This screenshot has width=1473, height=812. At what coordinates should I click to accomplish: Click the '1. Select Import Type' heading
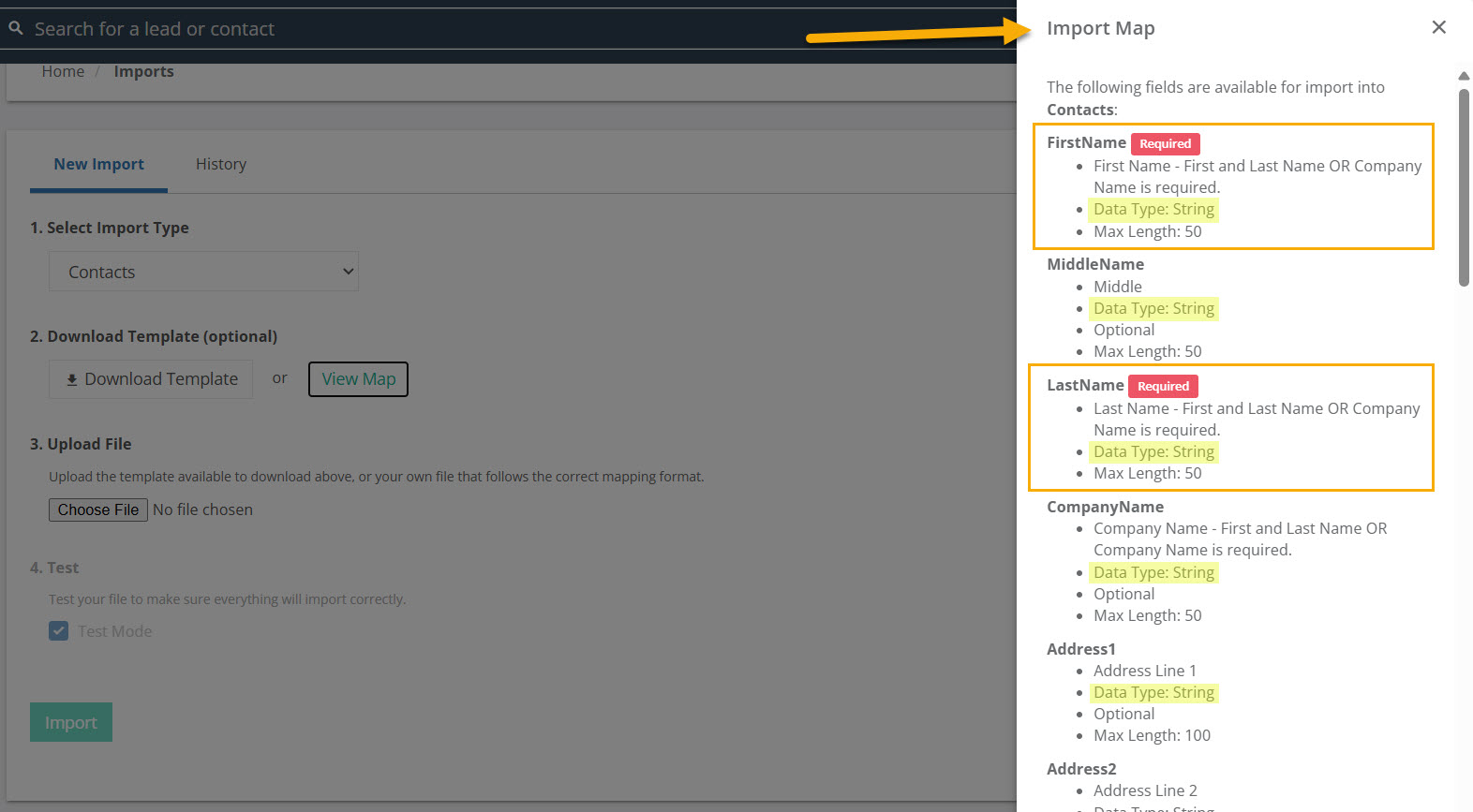pyautogui.click(x=110, y=228)
